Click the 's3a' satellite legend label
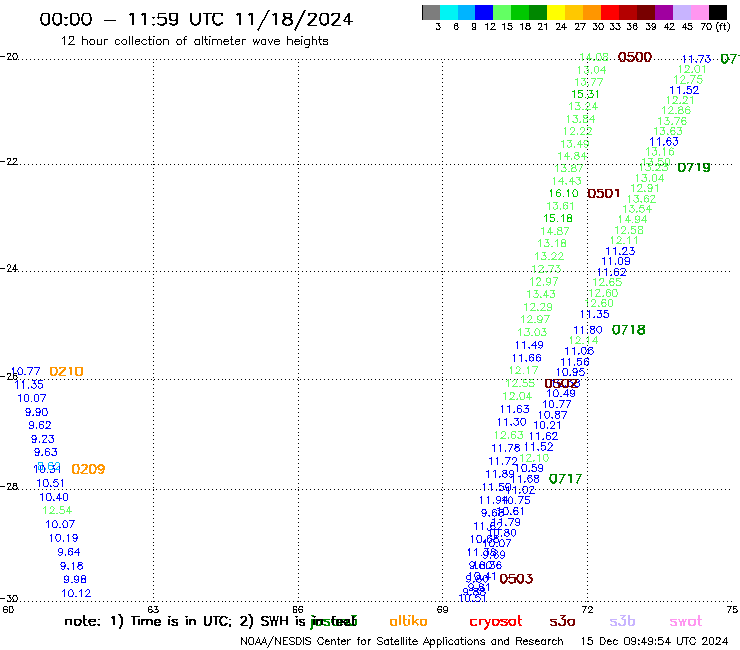This screenshot has height=650, width=740. (562, 621)
